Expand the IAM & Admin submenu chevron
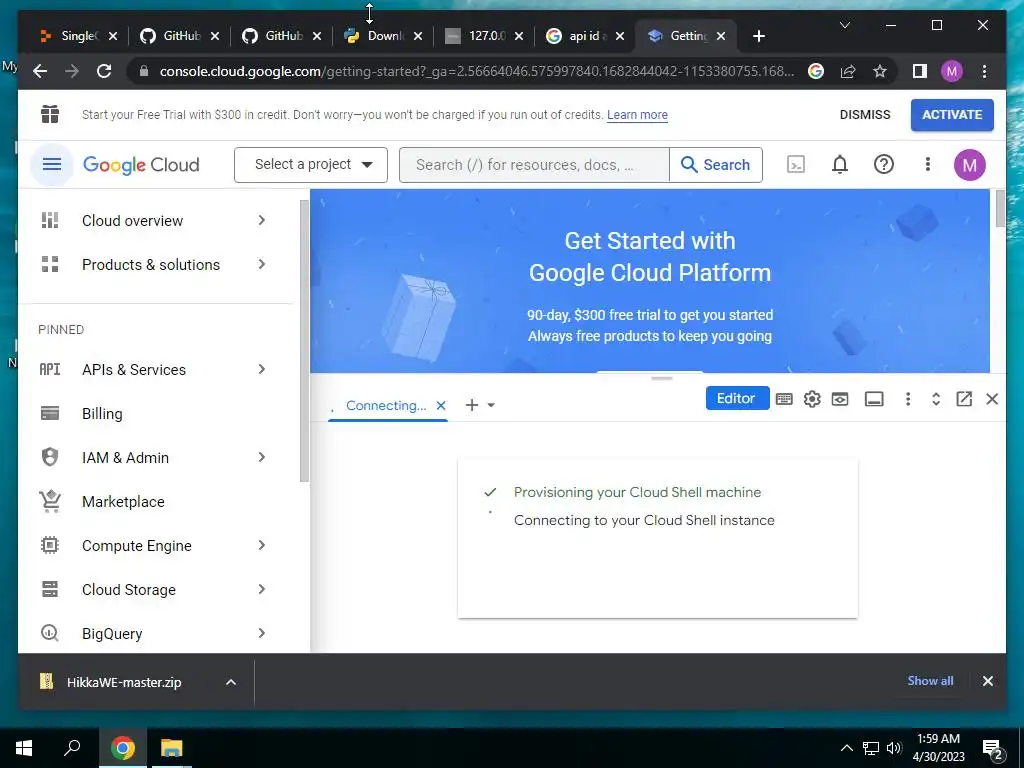 (x=261, y=457)
